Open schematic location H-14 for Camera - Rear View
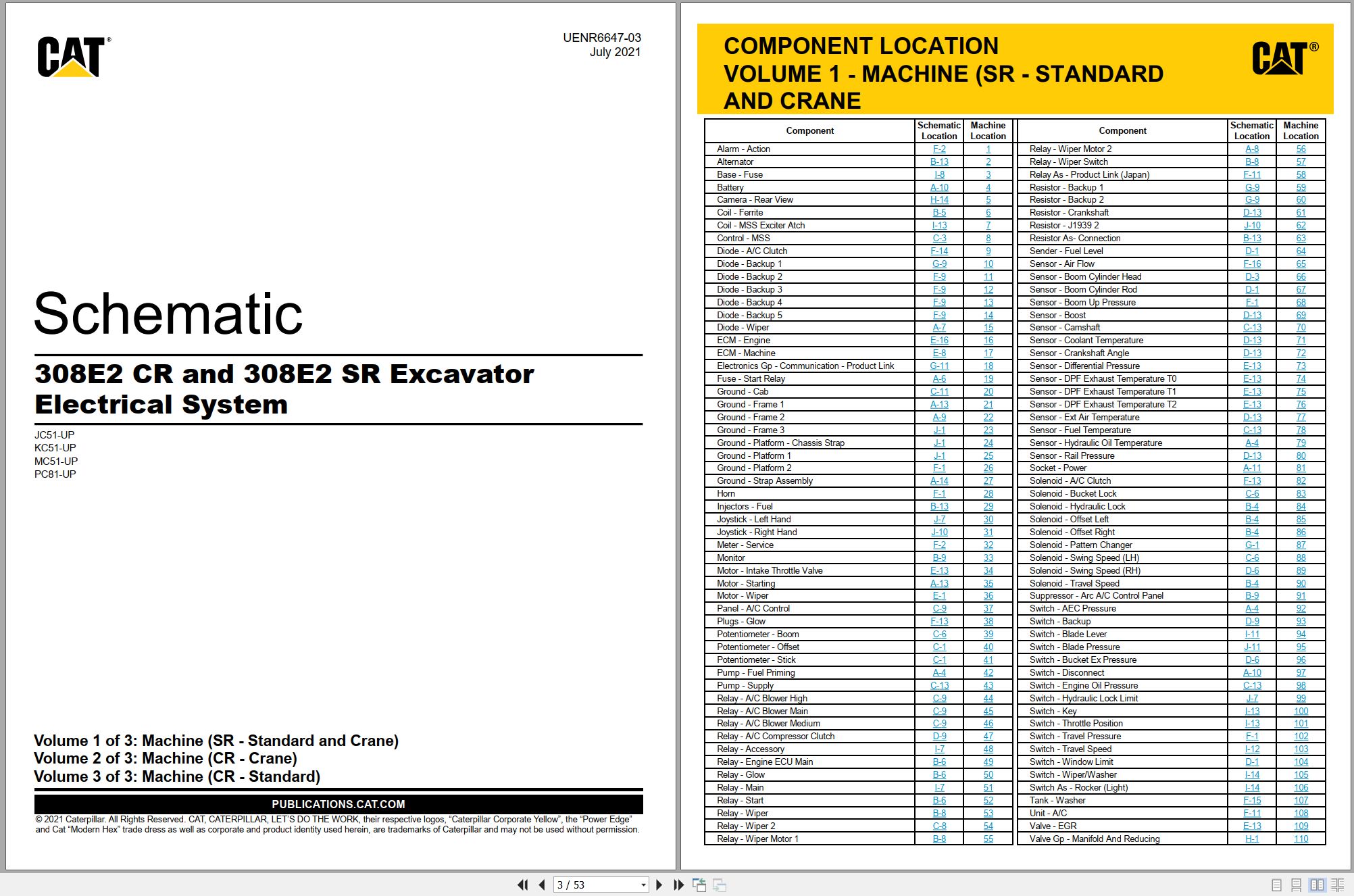Viewport: 1354px width, 896px height. pyautogui.click(x=939, y=199)
